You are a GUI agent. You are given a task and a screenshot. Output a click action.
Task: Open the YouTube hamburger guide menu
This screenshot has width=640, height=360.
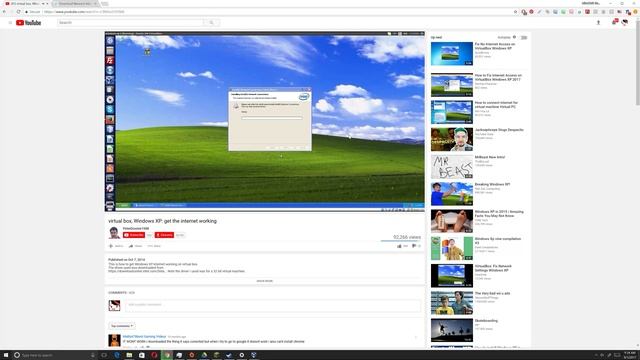tap(10, 23)
